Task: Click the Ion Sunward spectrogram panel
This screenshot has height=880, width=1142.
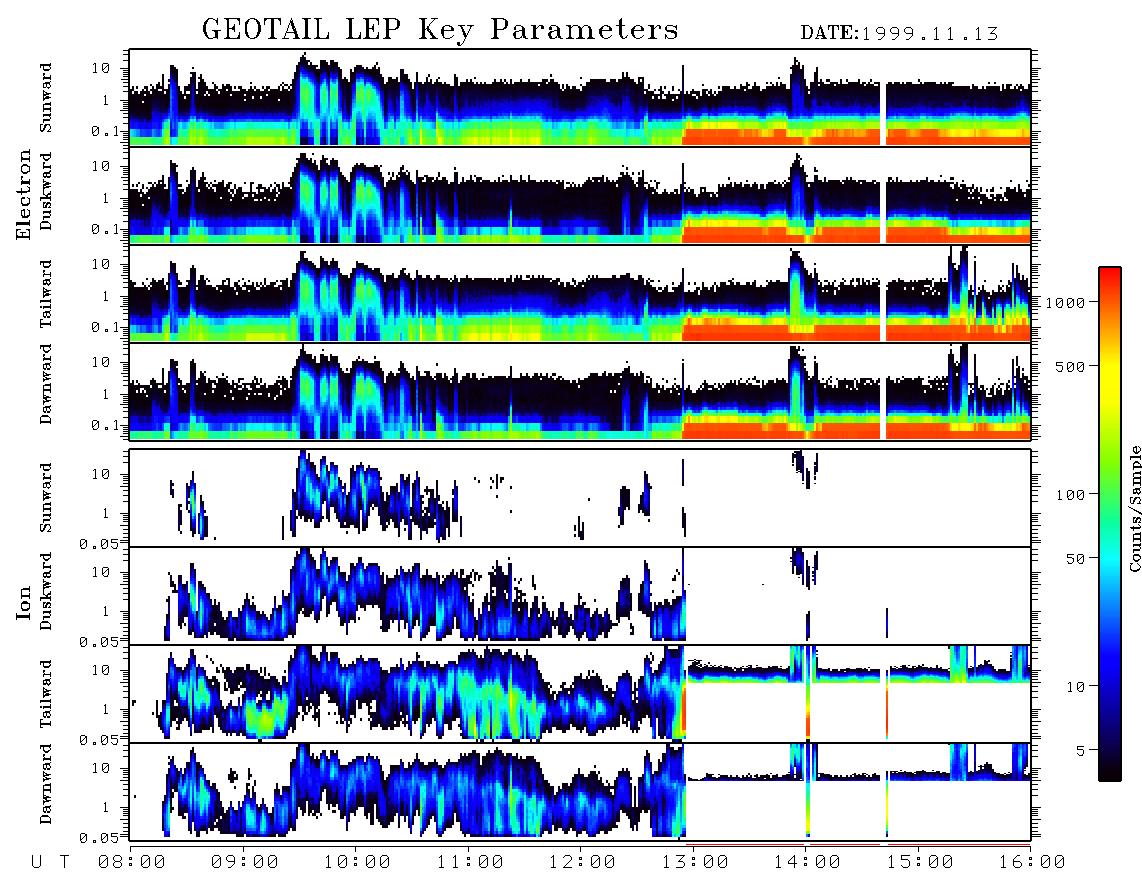Action: (580, 498)
